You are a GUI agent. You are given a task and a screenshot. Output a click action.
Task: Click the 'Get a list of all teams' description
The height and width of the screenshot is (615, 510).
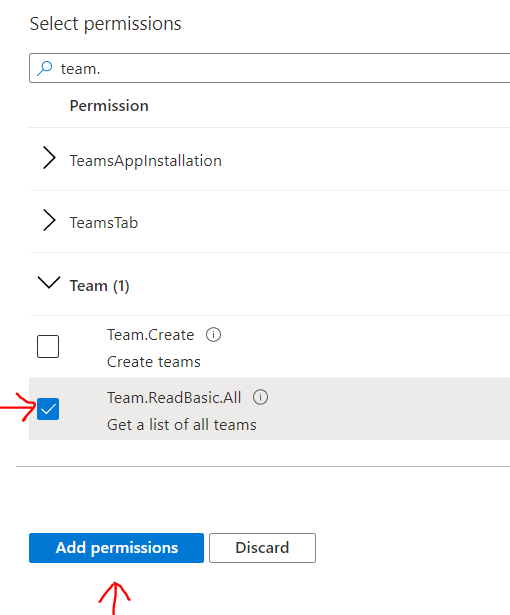point(182,424)
